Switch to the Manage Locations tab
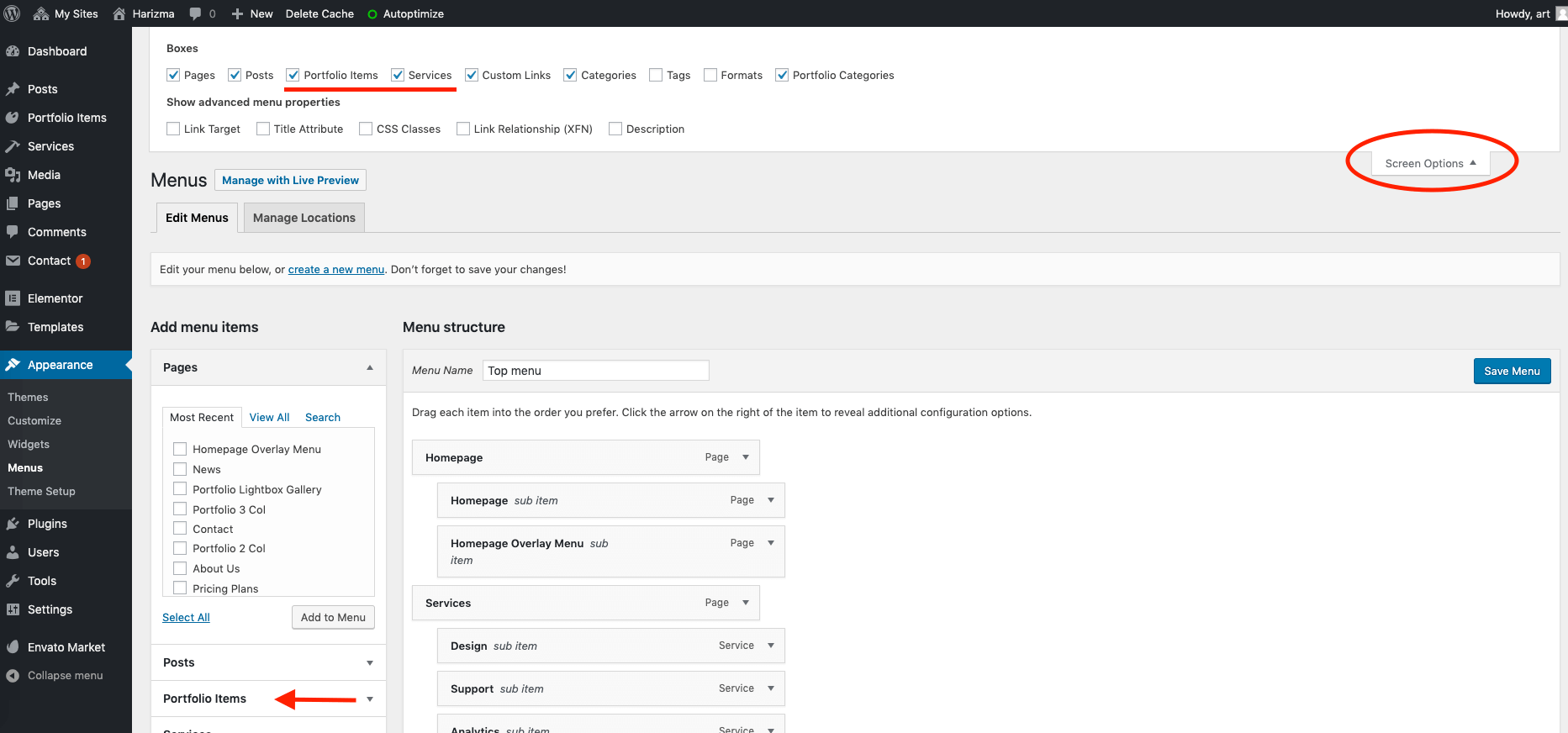Viewport: 1568px width, 733px height. click(x=304, y=218)
